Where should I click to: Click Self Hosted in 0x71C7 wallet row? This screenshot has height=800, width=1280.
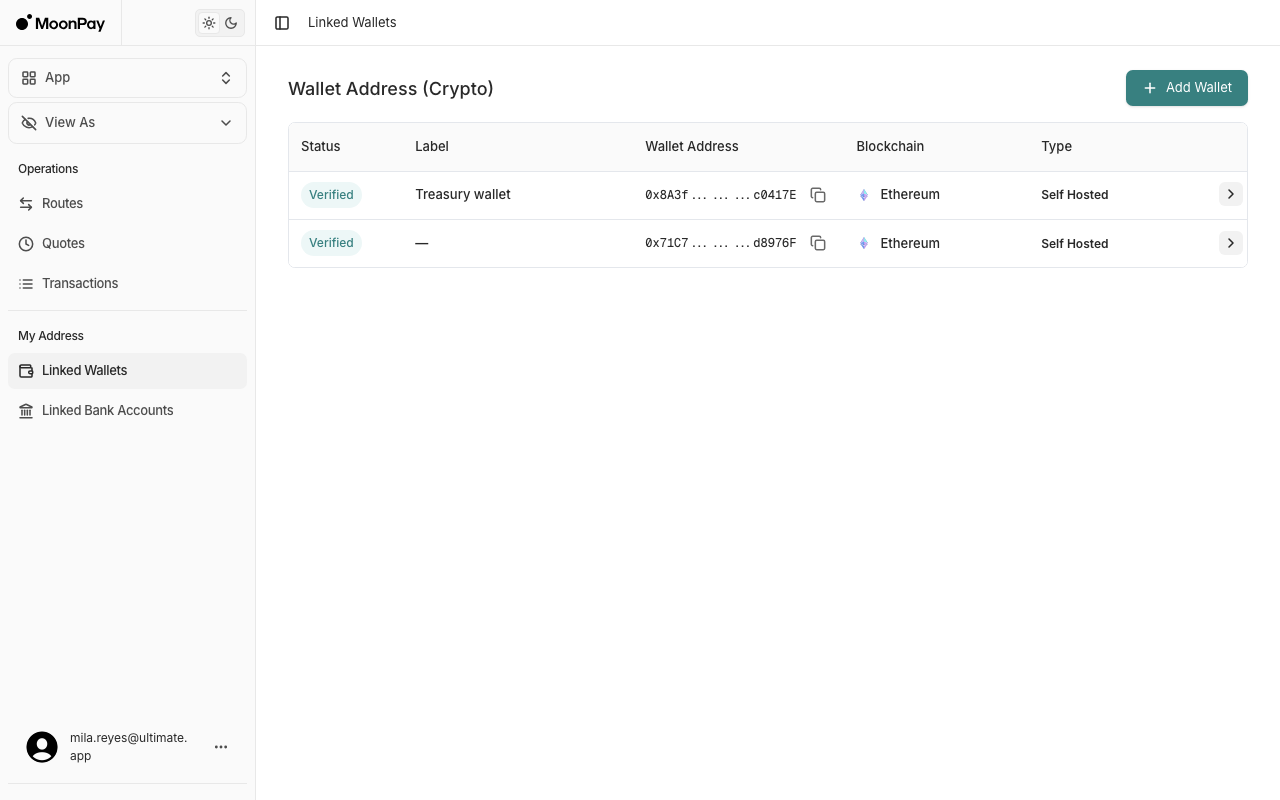click(1075, 244)
